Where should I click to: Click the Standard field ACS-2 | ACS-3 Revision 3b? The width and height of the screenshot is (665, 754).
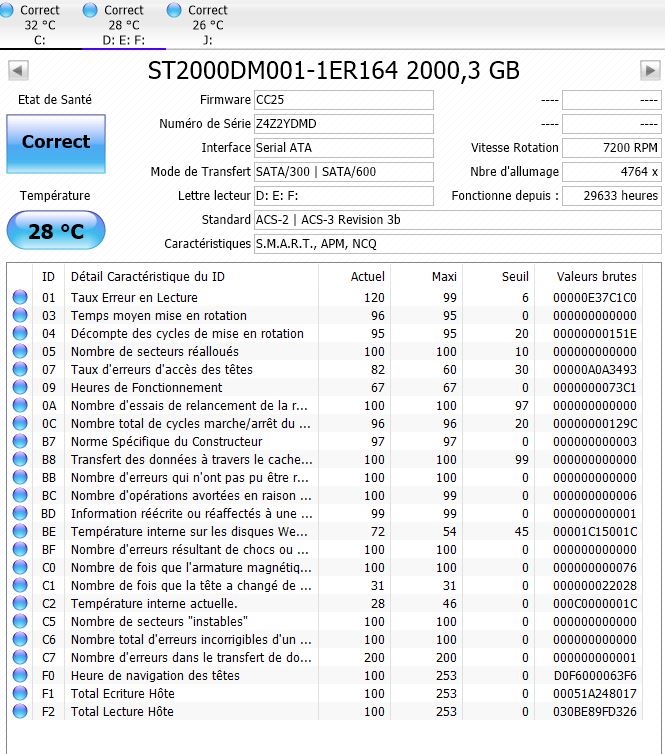(457, 220)
